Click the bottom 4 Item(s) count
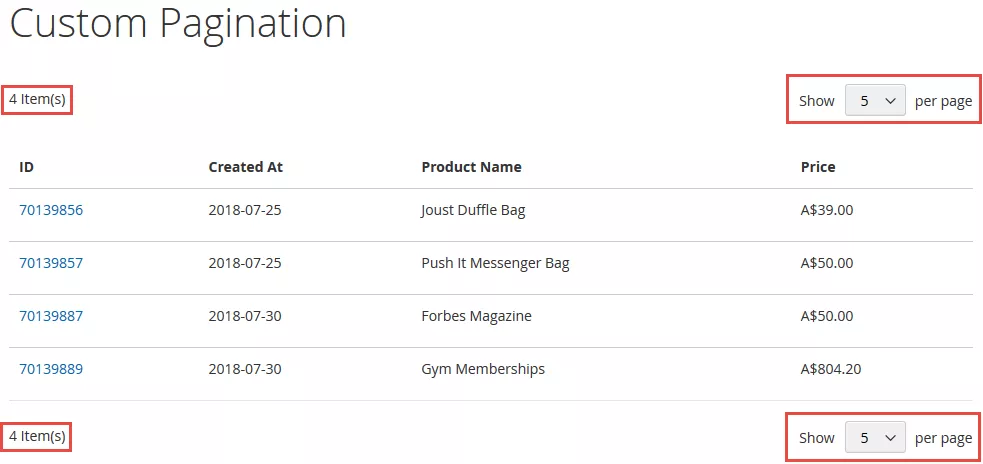The height and width of the screenshot is (464, 983). (37, 436)
